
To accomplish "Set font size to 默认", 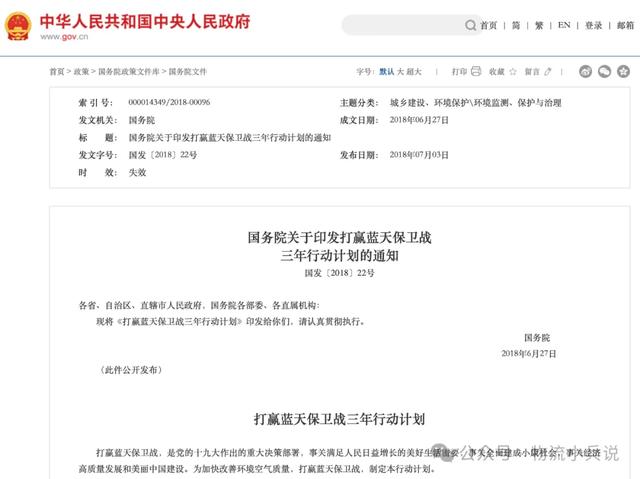I will tap(387, 72).
